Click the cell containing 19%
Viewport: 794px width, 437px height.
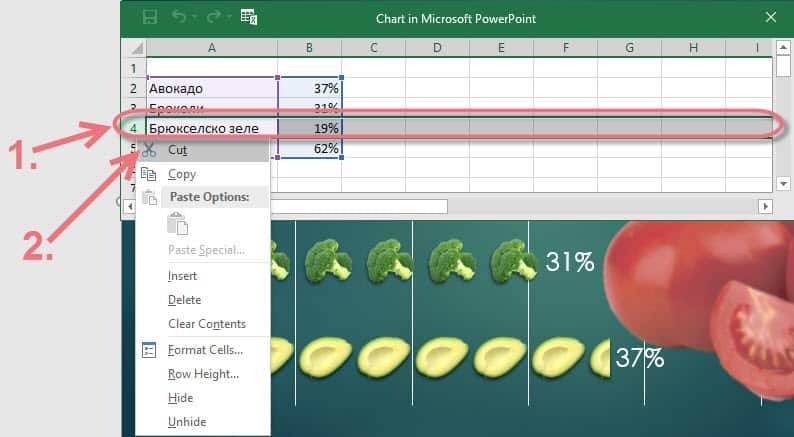point(309,128)
